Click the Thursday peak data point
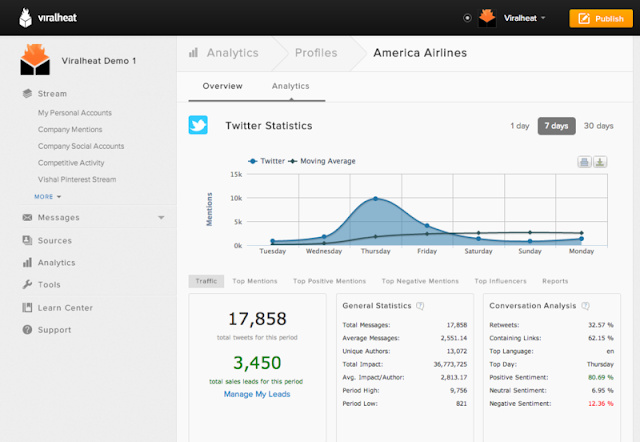 tap(376, 199)
